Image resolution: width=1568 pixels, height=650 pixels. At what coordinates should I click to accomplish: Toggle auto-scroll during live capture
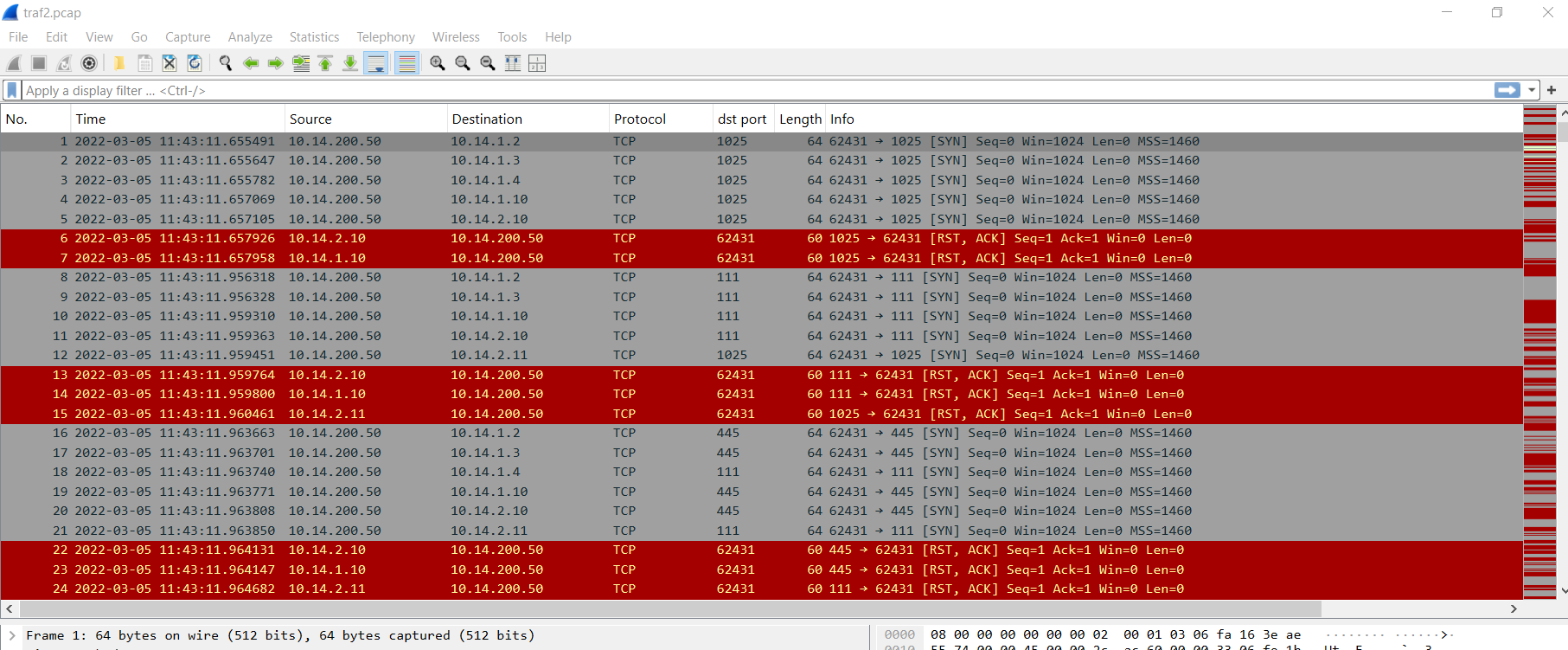point(376,63)
